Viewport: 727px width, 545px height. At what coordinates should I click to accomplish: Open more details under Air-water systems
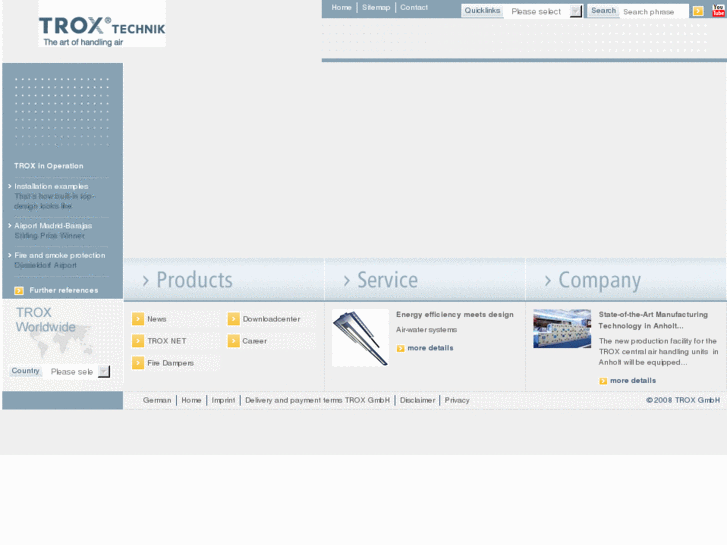coord(430,348)
